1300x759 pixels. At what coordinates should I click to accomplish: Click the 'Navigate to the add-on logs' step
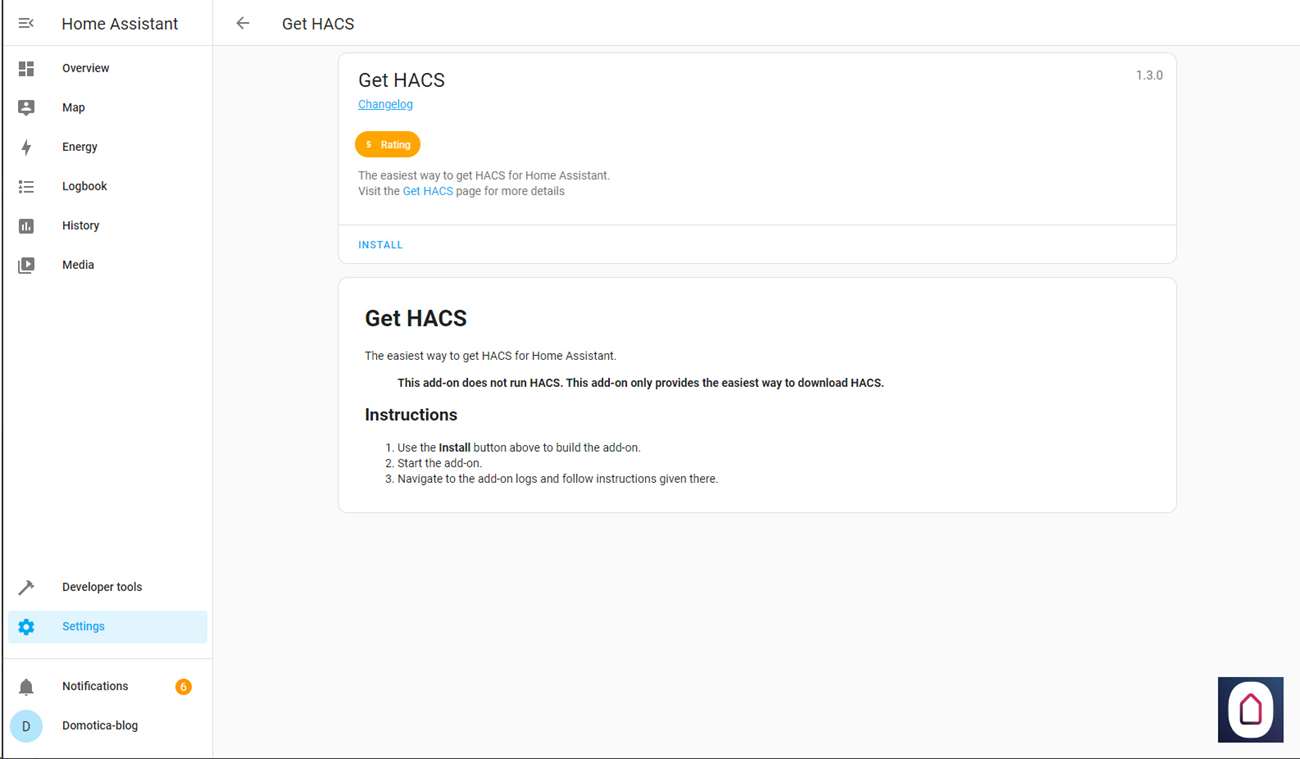coord(558,479)
